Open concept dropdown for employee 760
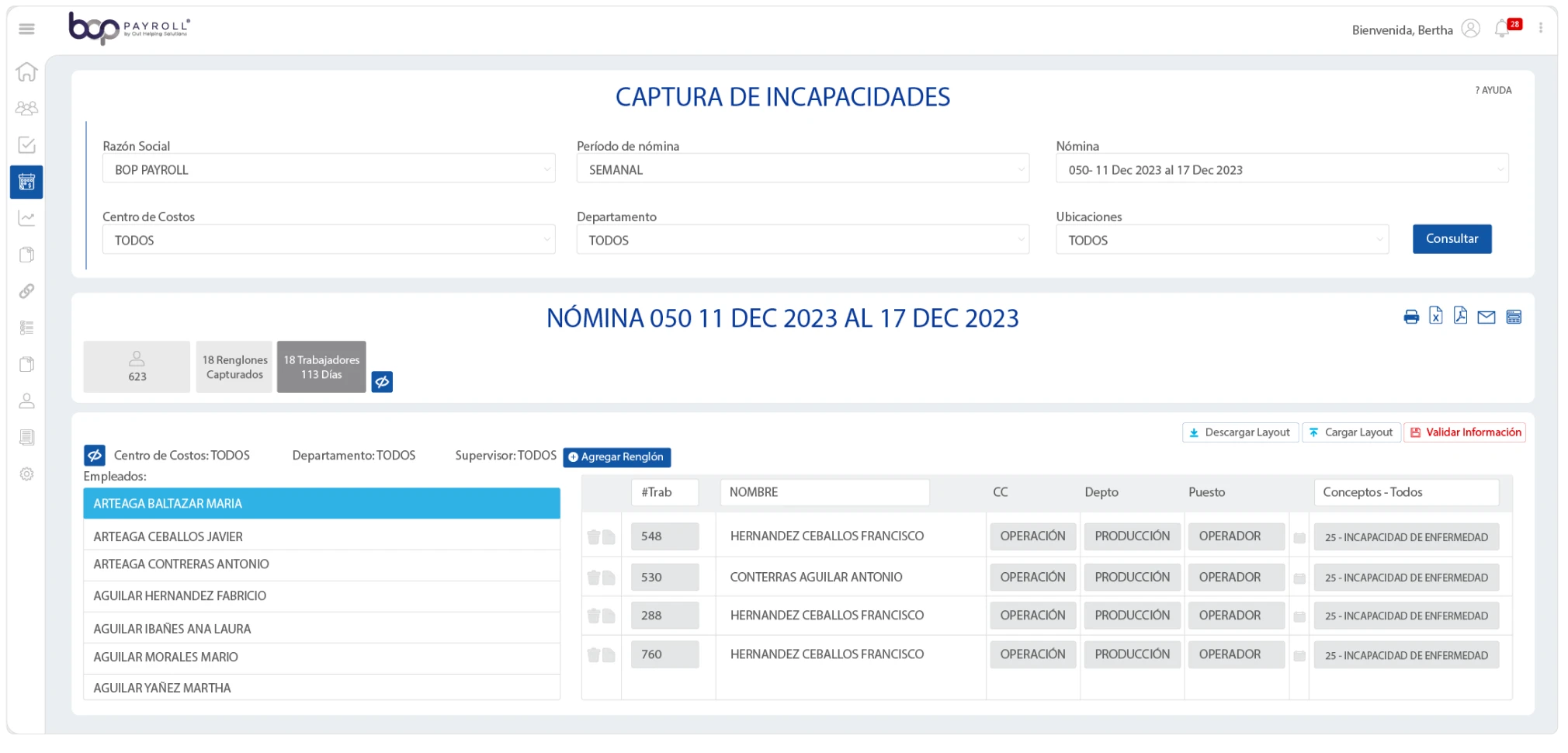The image size is (1568, 753). (1407, 655)
